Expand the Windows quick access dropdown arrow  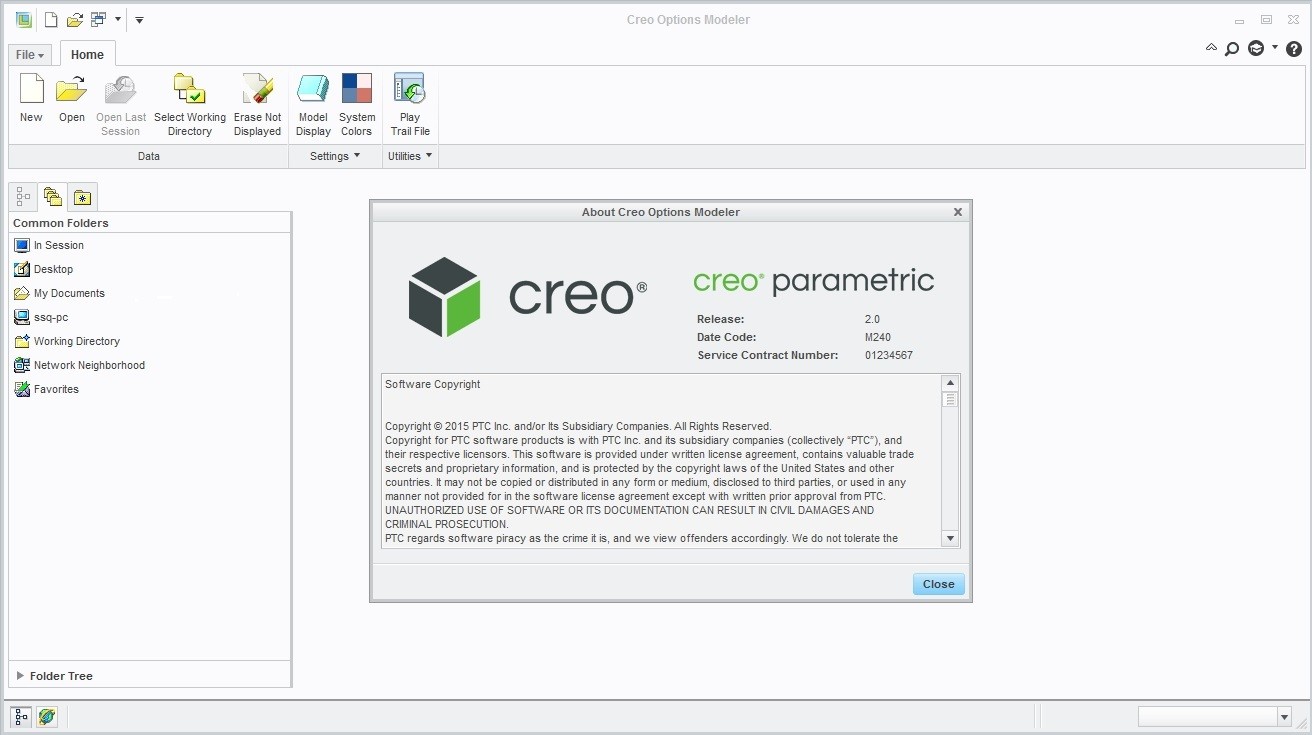tap(118, 19)
